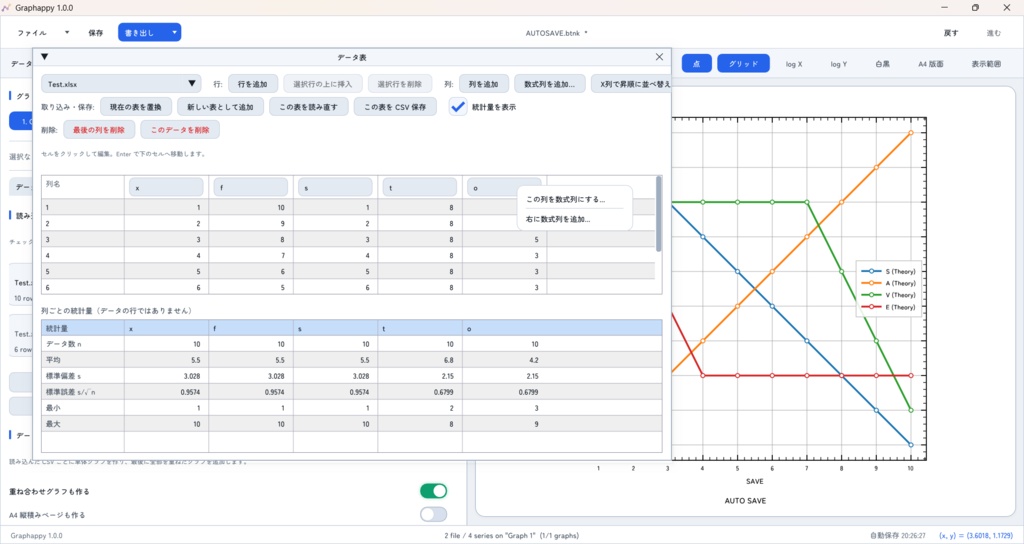Open 表示範囲 display range settings
Image resolution: width=1024 pixels, height=544 pixels.
click(985, 64)
